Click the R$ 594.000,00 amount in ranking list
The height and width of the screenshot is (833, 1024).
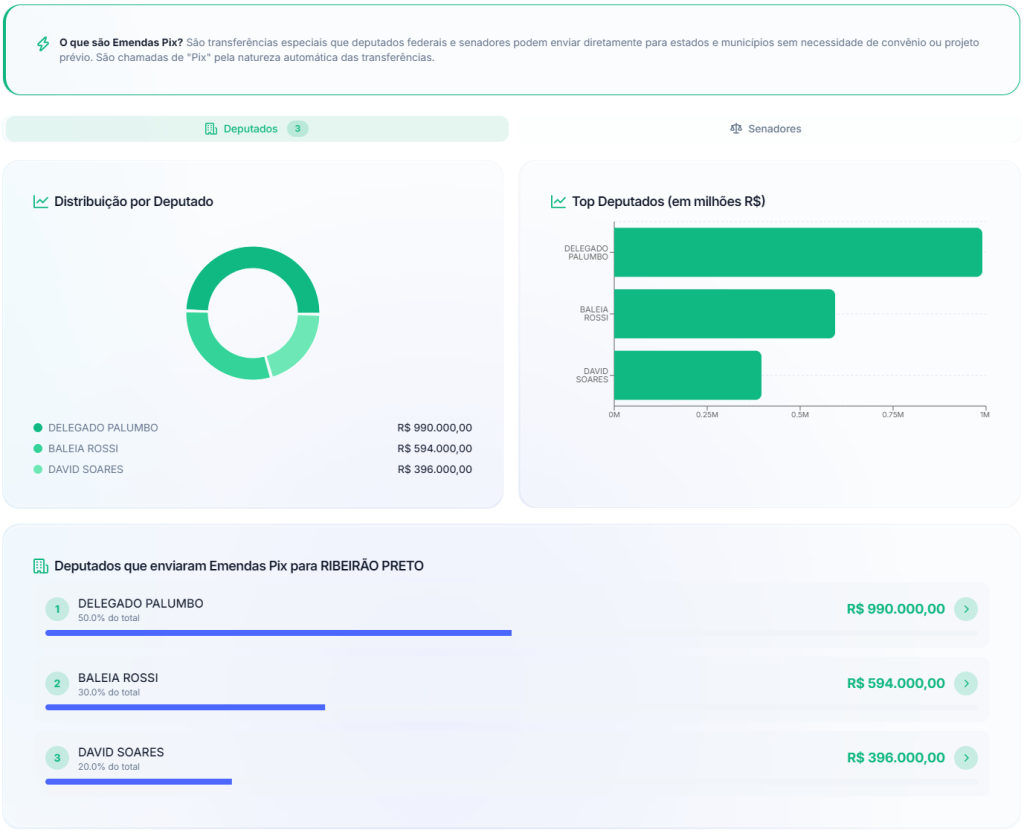[895, 683]
